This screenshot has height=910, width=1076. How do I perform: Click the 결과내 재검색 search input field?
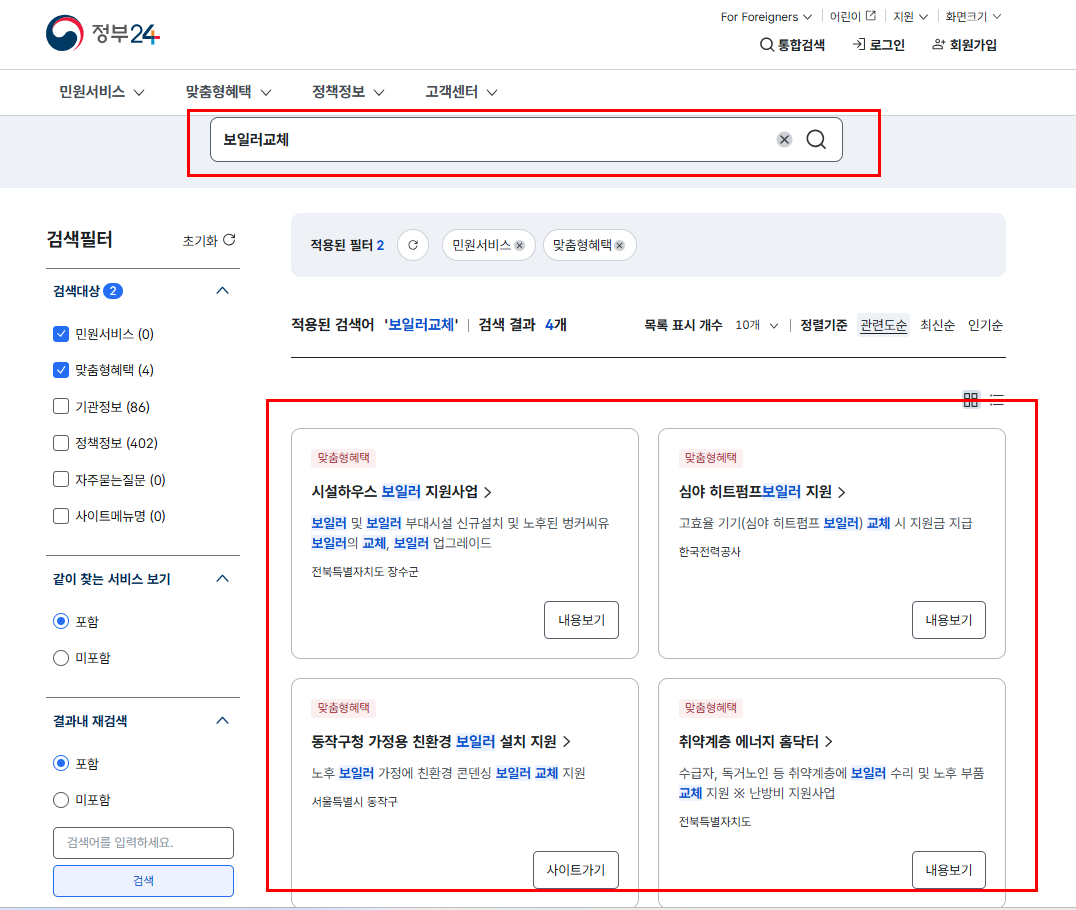(142, 843)
